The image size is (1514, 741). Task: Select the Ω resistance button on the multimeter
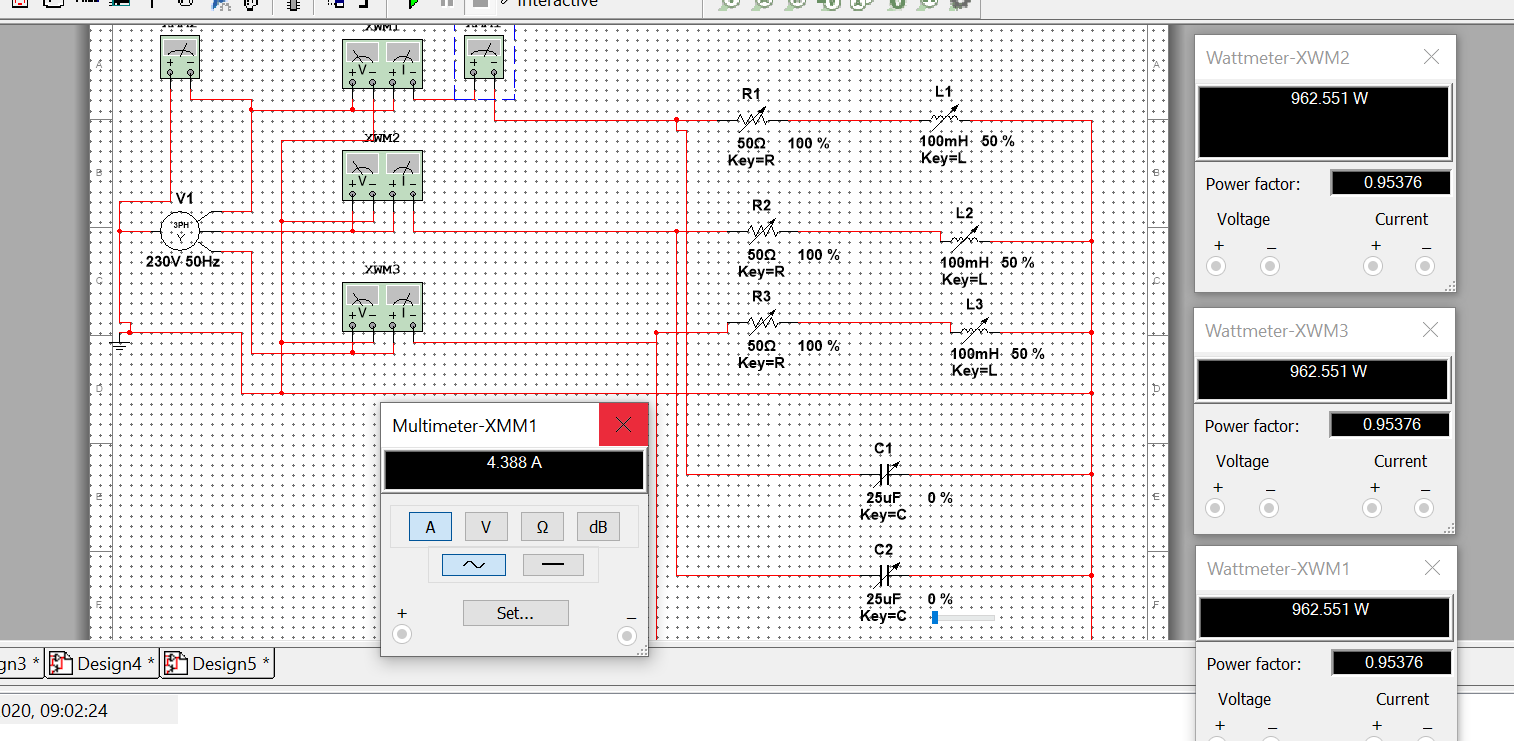click(x=542, y=526)
